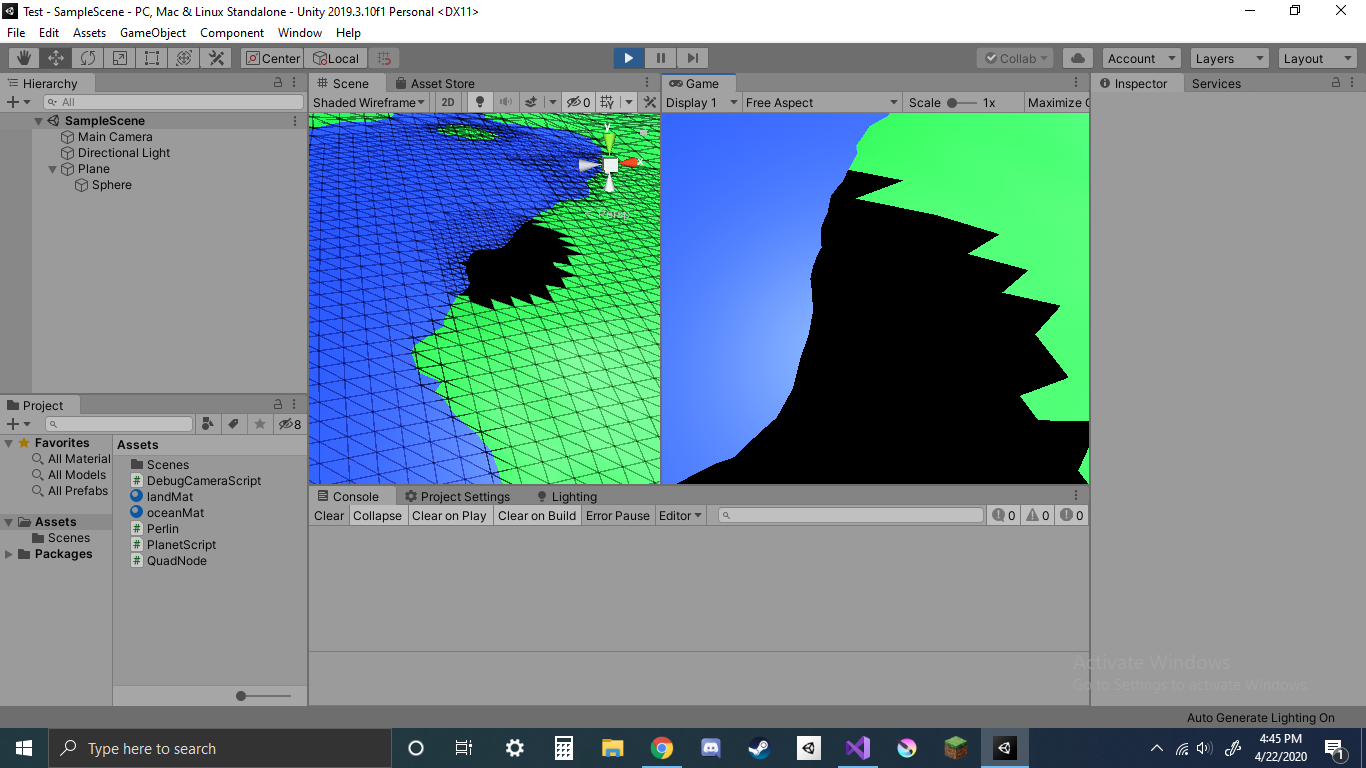Viewport: 1366px width, 768px height.
Task: Switch to the Services tab
Action: (x=1216, y=83)
